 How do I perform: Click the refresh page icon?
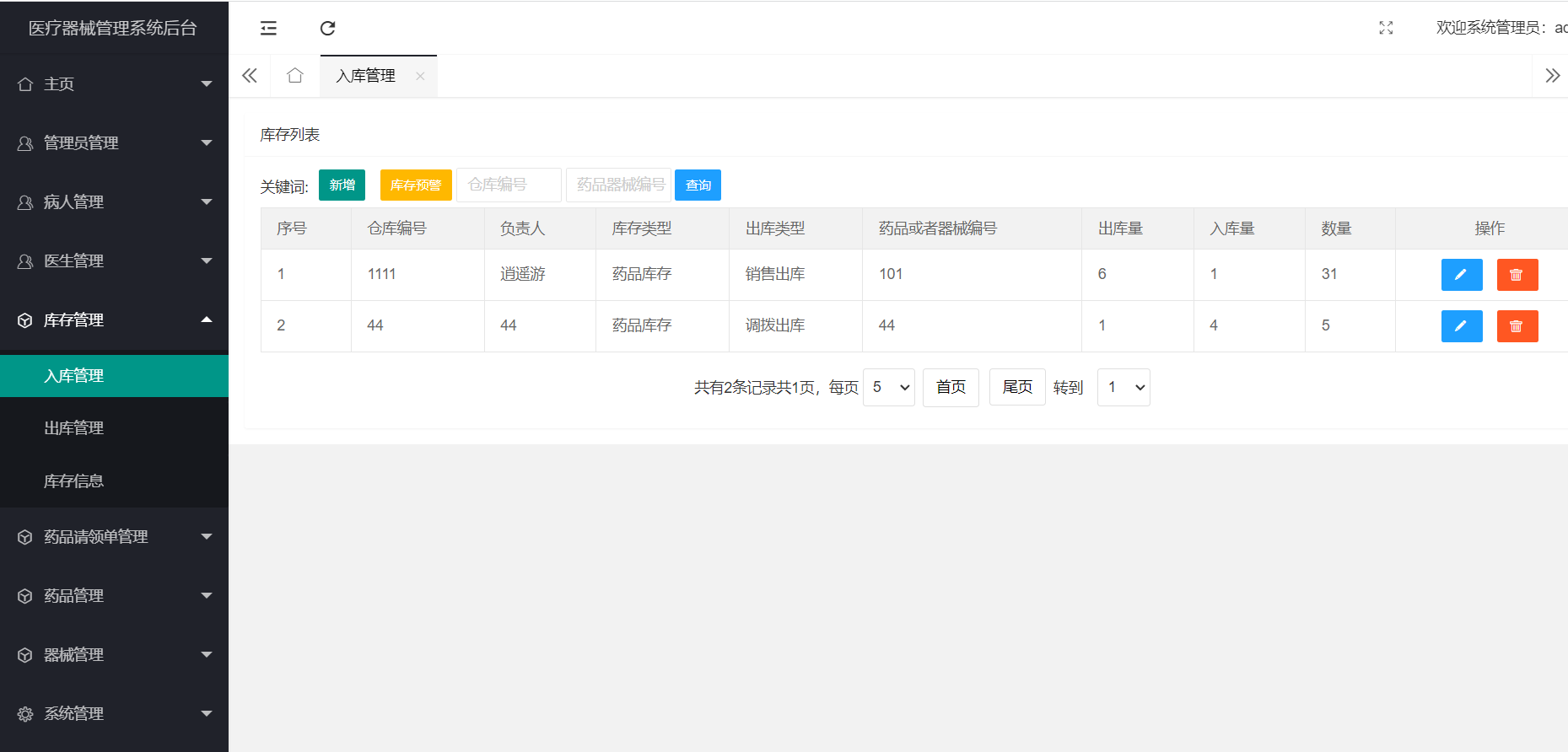point(327,28)
